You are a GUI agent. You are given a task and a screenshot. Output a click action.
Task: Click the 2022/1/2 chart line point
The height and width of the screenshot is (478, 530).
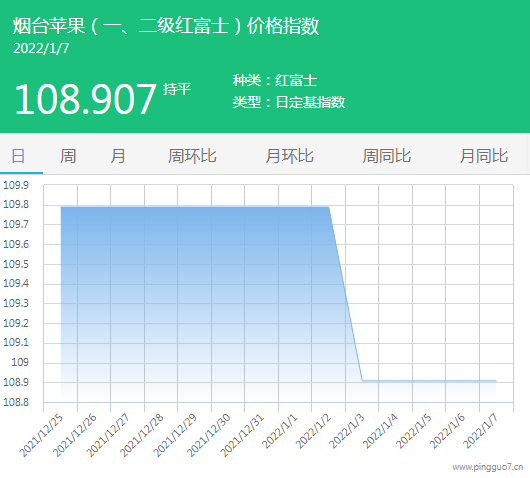pyautogui.click(x=329, y=207)
